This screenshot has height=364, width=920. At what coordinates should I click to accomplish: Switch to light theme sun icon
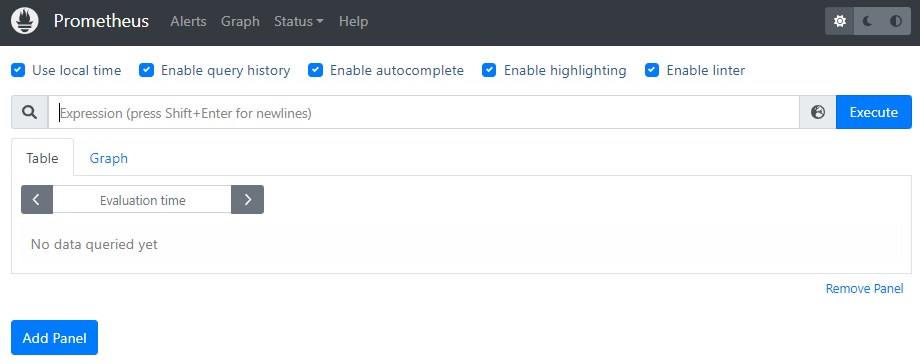840,22
